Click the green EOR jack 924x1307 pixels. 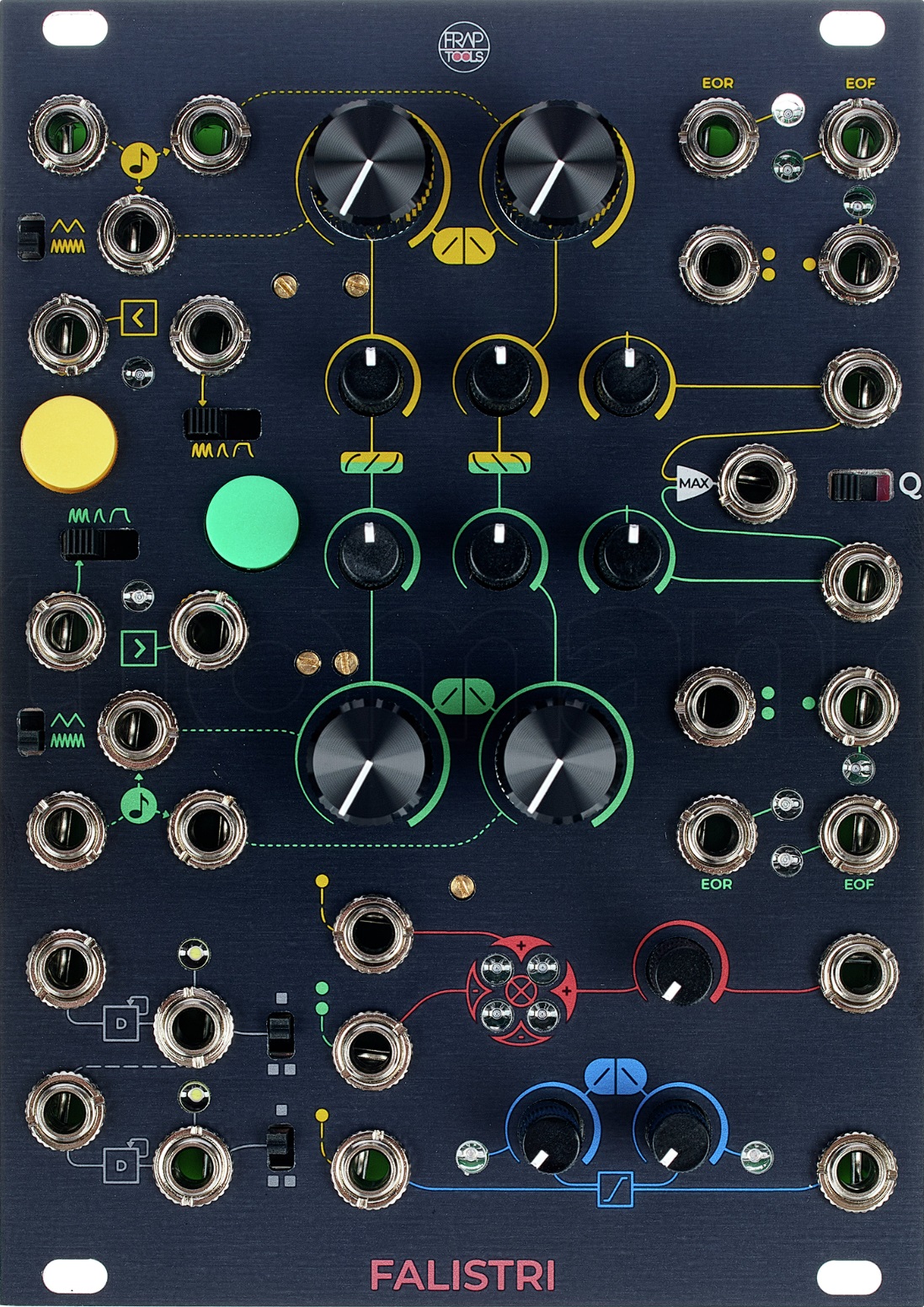718,834
